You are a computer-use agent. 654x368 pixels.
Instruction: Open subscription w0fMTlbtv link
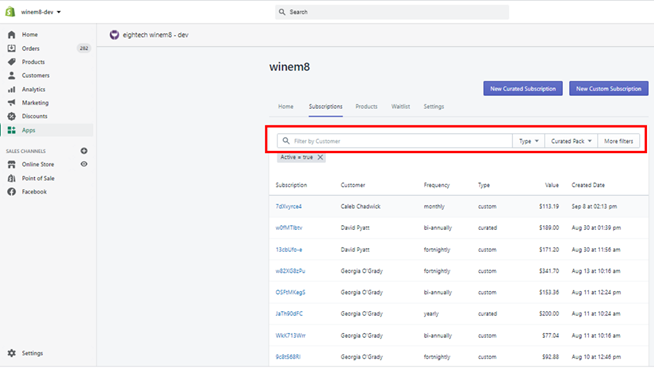(x=289, y=228)
